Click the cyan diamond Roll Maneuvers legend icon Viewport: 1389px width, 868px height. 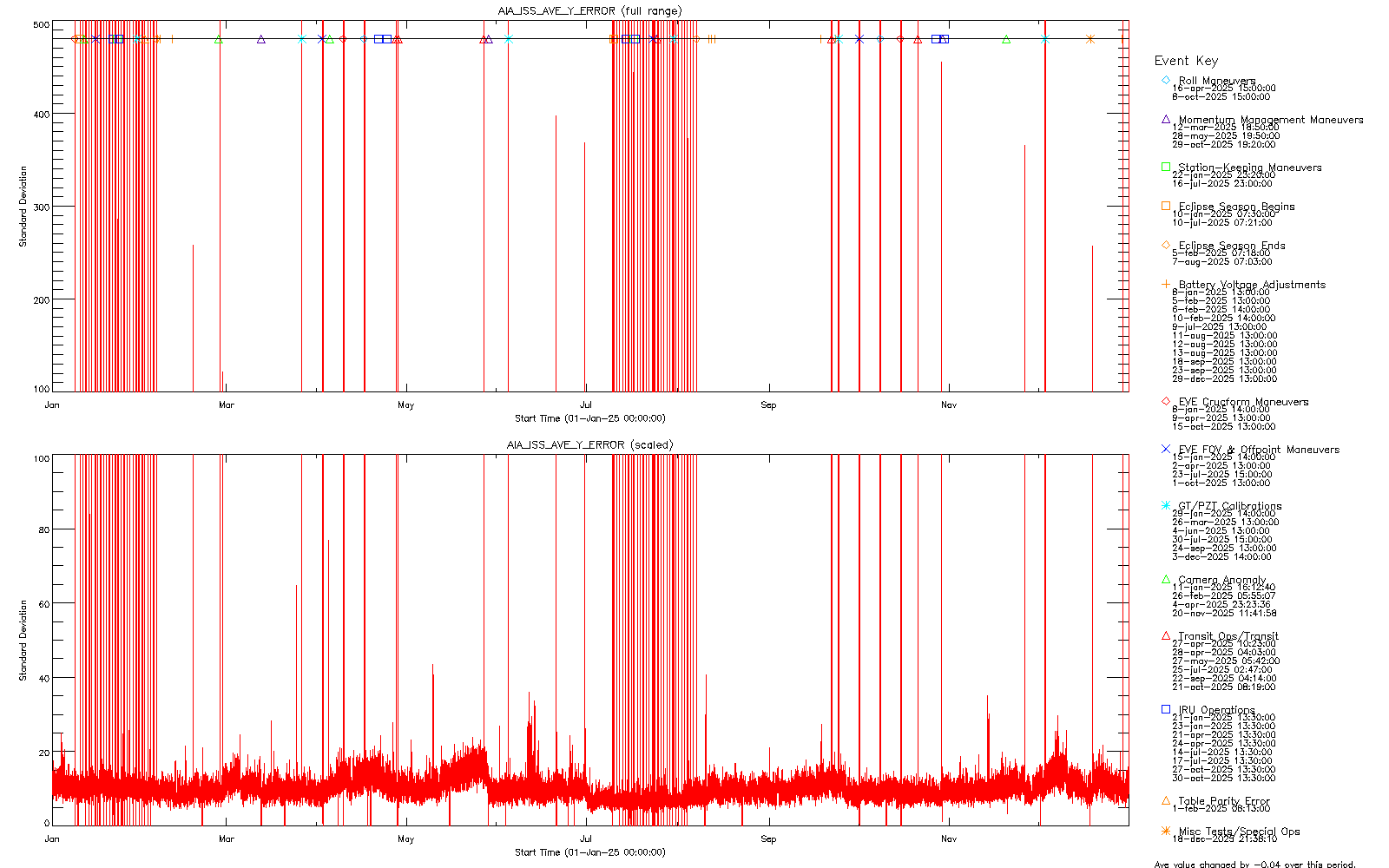click(1166, 80)
